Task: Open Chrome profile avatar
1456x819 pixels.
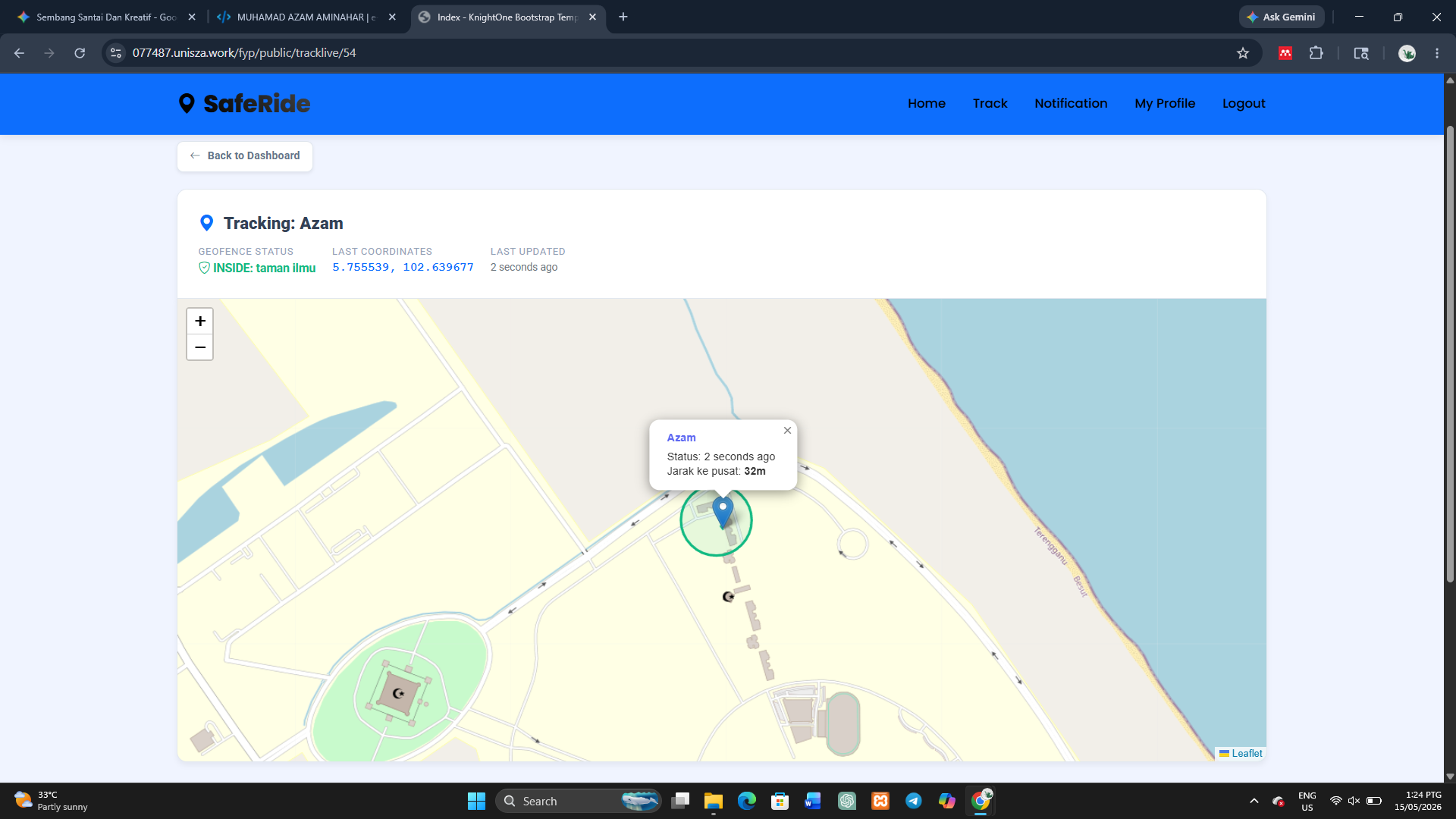Action: tap(1407, 53)
